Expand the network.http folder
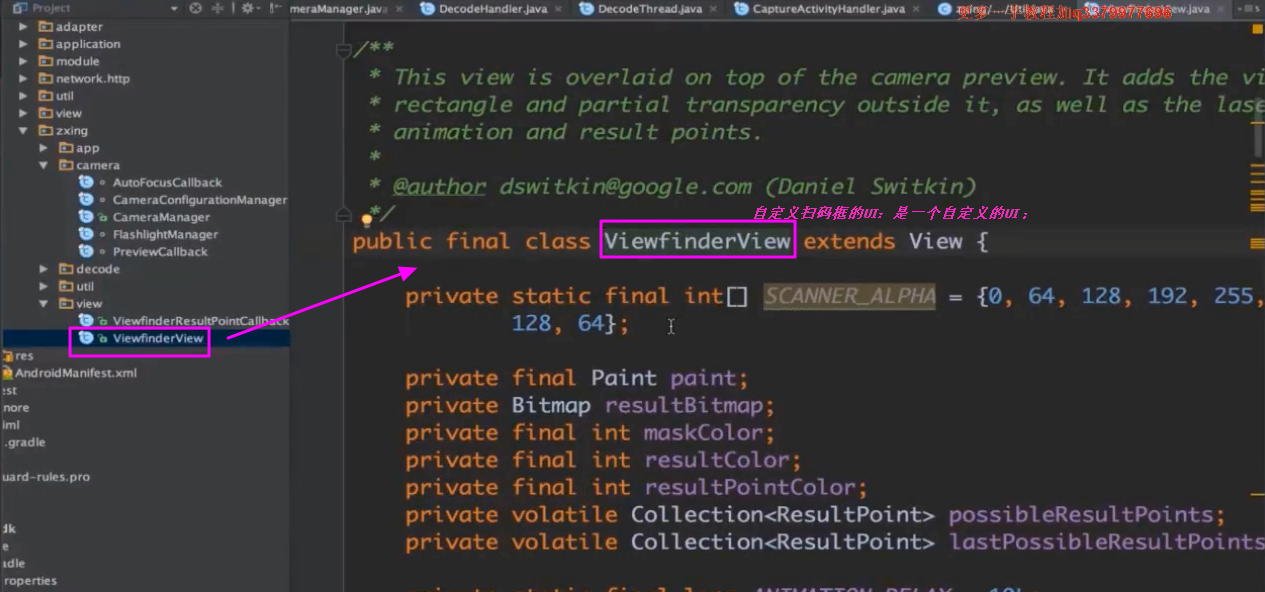1265x592 pixels. tap(24, 78)
